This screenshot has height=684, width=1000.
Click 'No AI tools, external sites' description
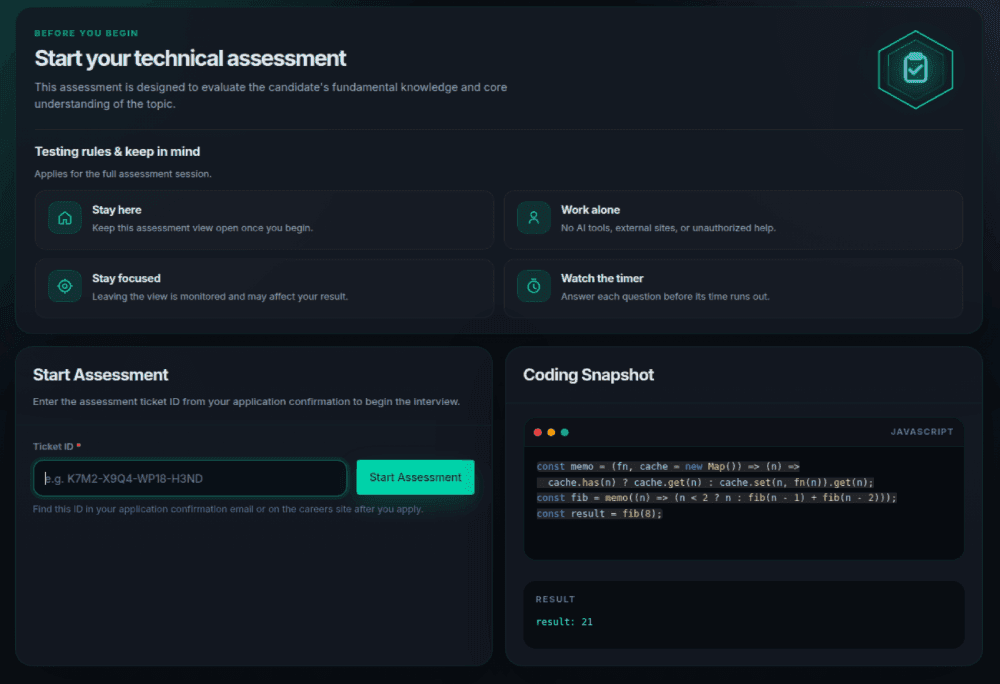coord(668,228)
